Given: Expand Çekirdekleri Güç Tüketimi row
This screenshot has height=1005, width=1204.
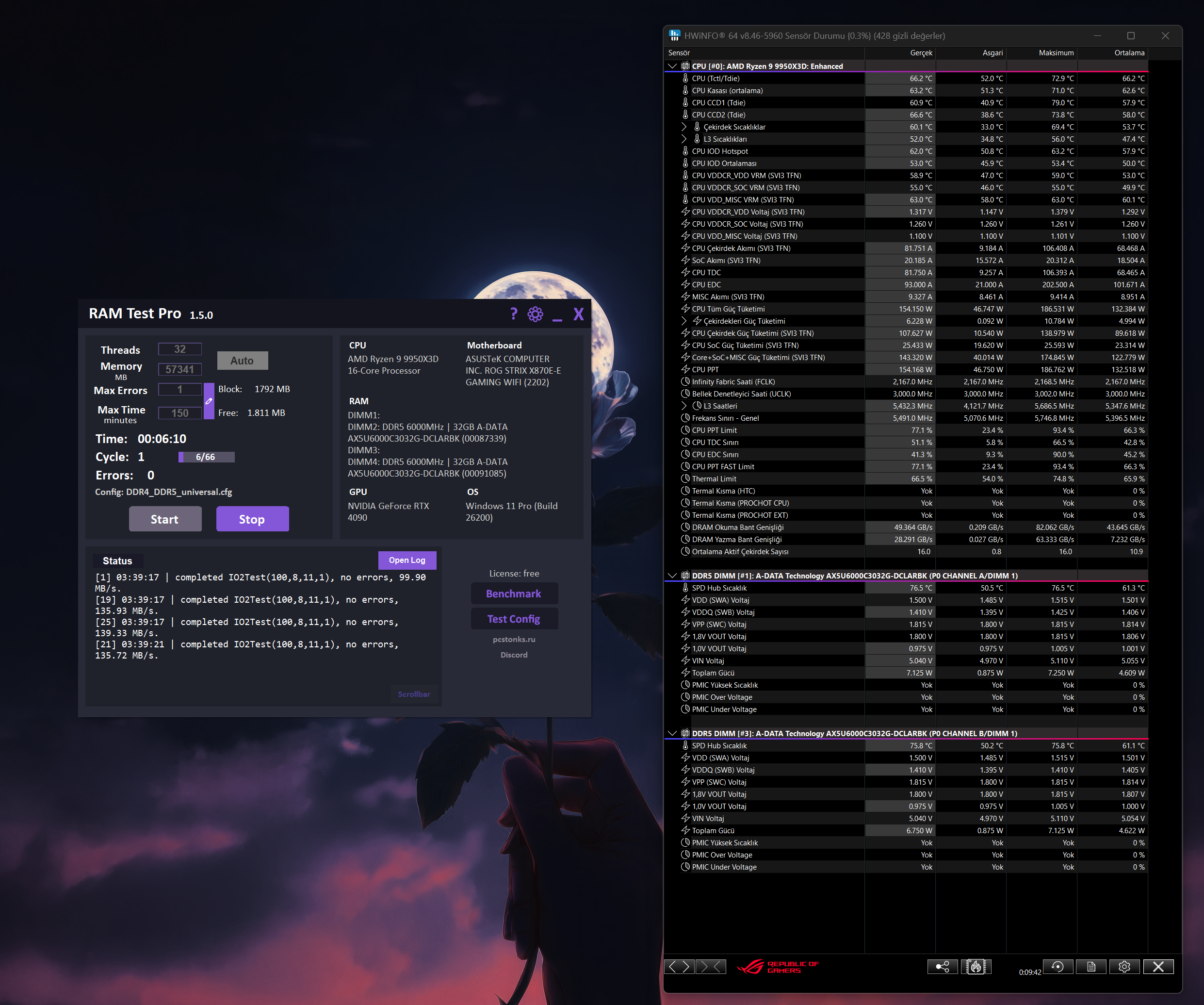Looking at the screenshot, I should click(x=684, y=321).
